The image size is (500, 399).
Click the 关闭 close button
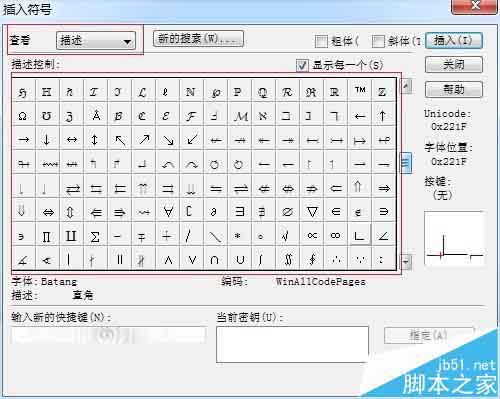point(454,65)
